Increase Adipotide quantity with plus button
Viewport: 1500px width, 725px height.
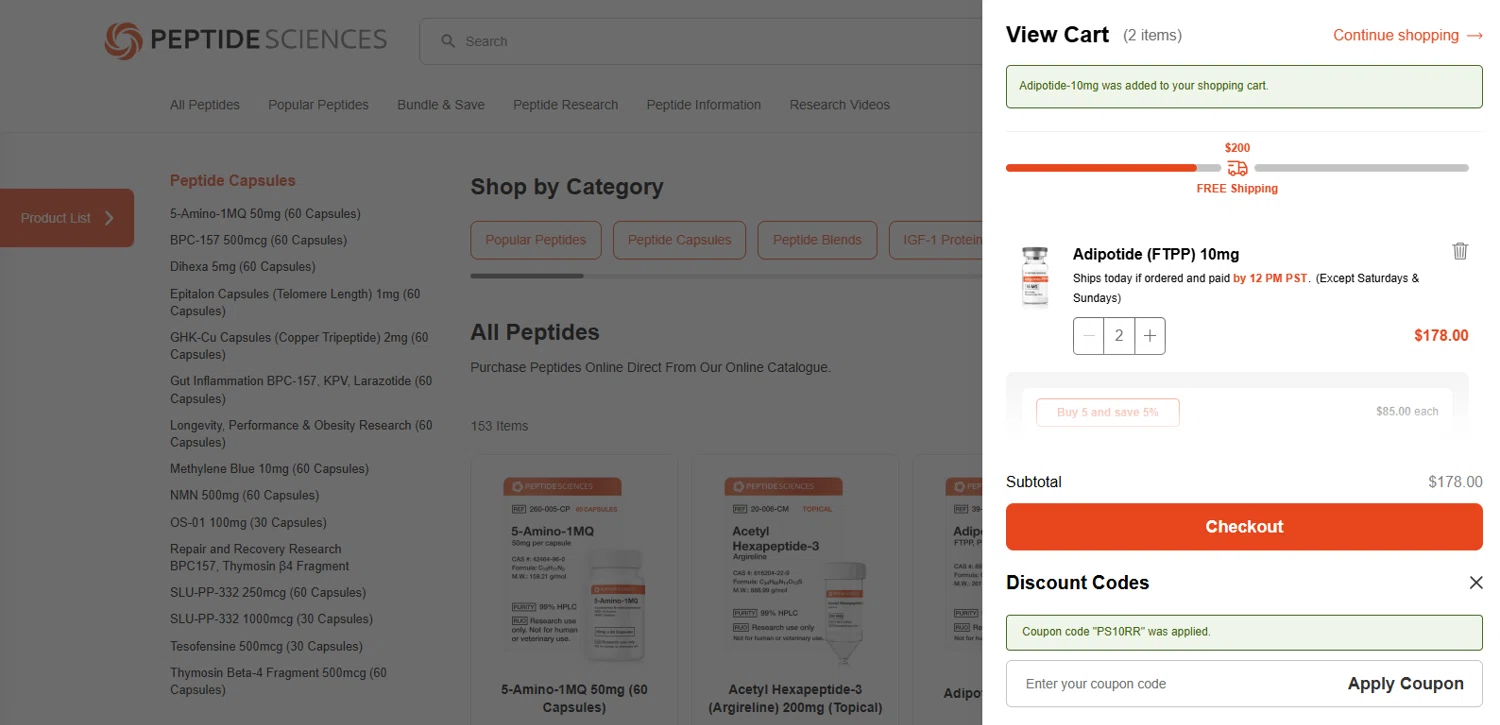point(1150,336)
